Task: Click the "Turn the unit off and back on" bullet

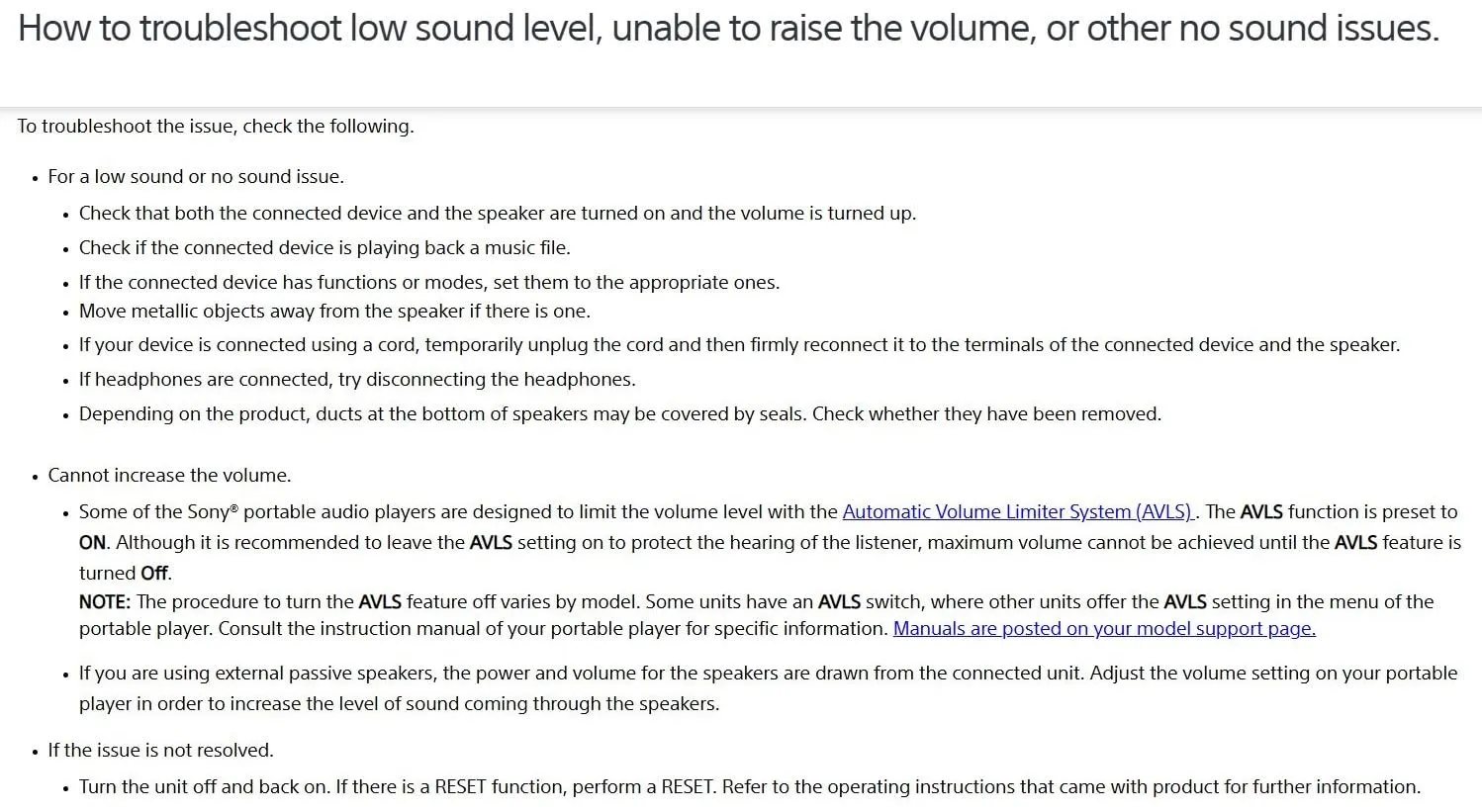Action: click(749, 787)
